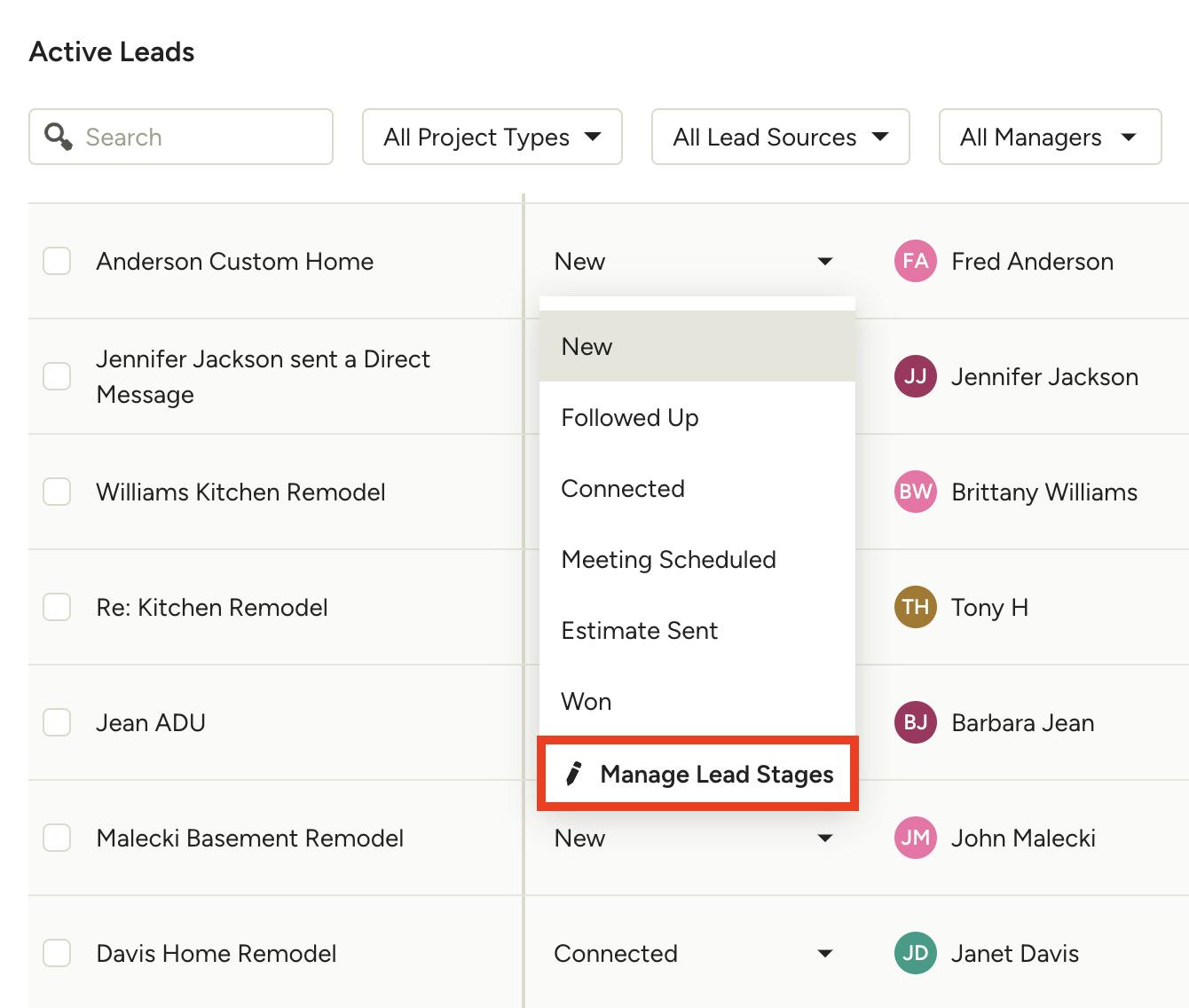
Task: Click Tony H's avatar circle
Action: [x=915, y=607]
